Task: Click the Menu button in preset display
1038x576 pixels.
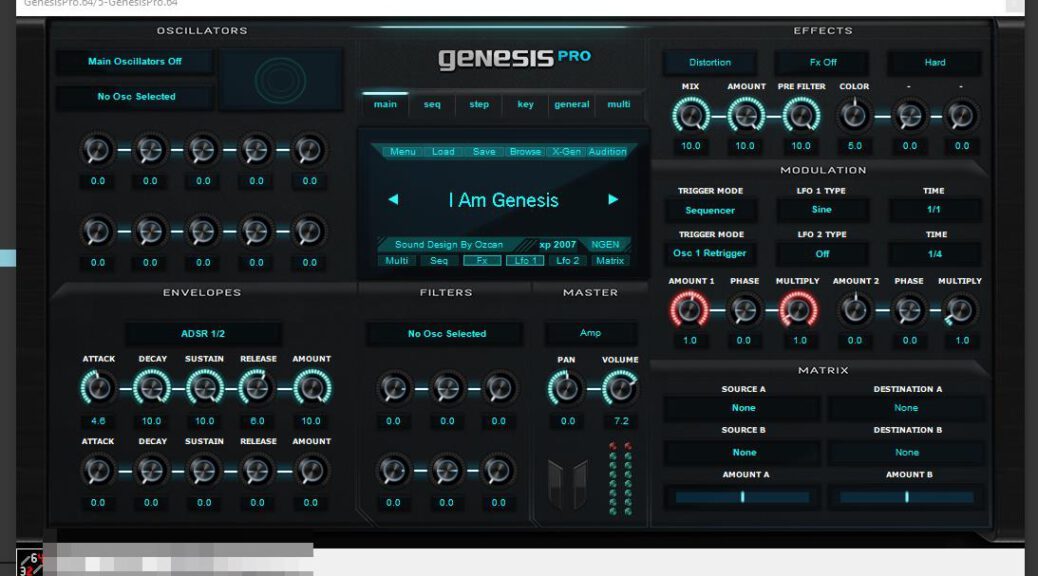Action: 402,152
